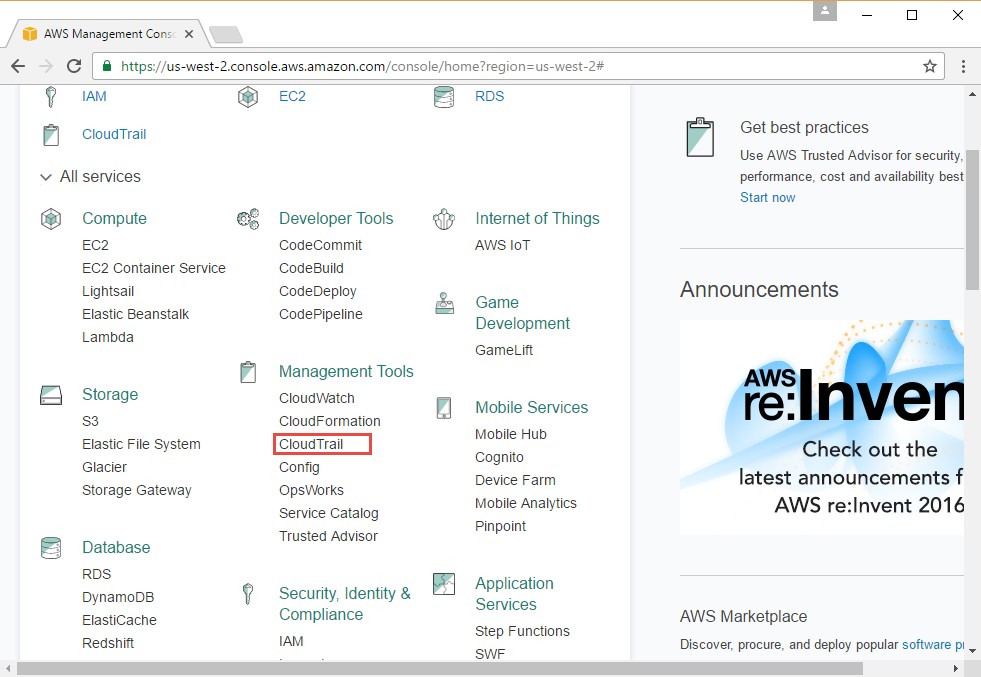Open the IAM link at the top
Screen dimensions: 981x677
(x=94, y=96)
